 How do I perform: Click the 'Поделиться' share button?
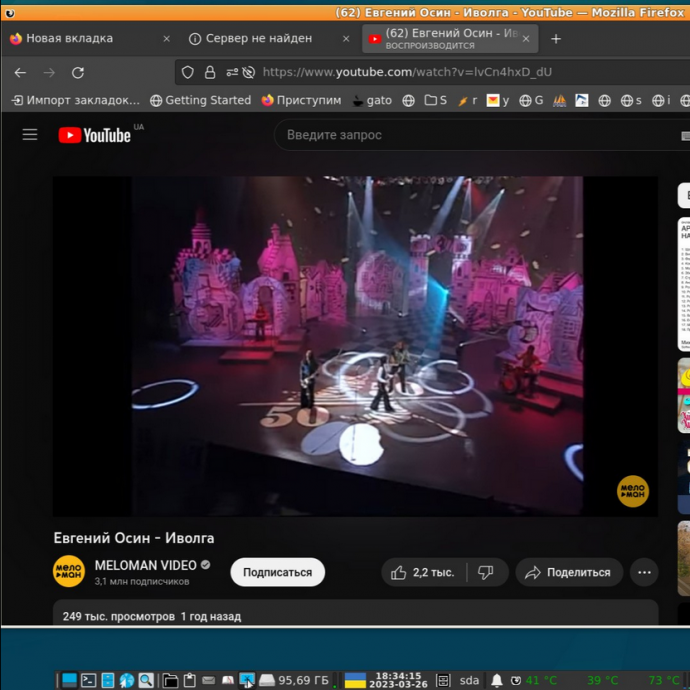pyautogui.click(x=568, y=572)
